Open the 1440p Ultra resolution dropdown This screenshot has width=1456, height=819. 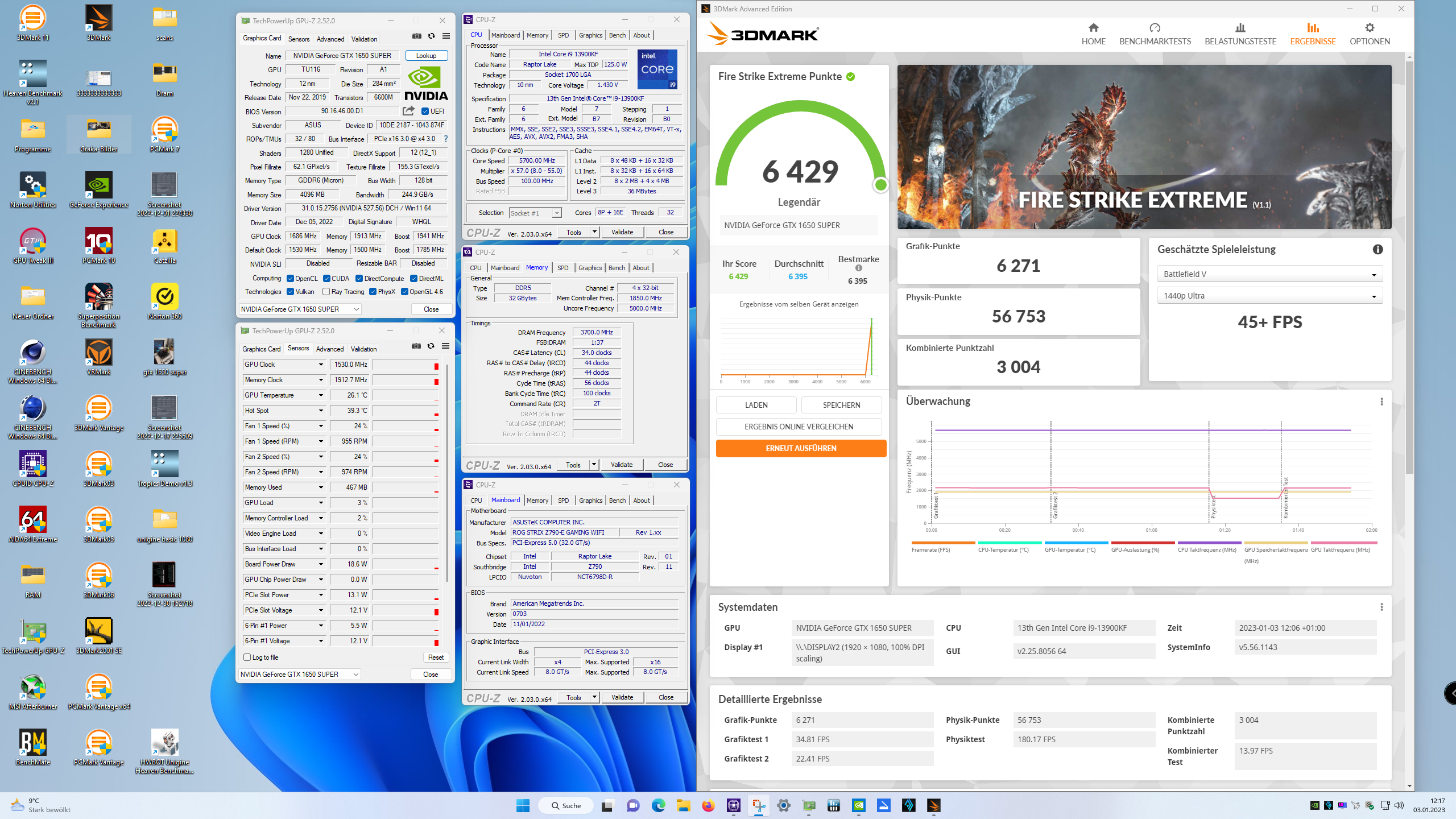(1269, 296)
